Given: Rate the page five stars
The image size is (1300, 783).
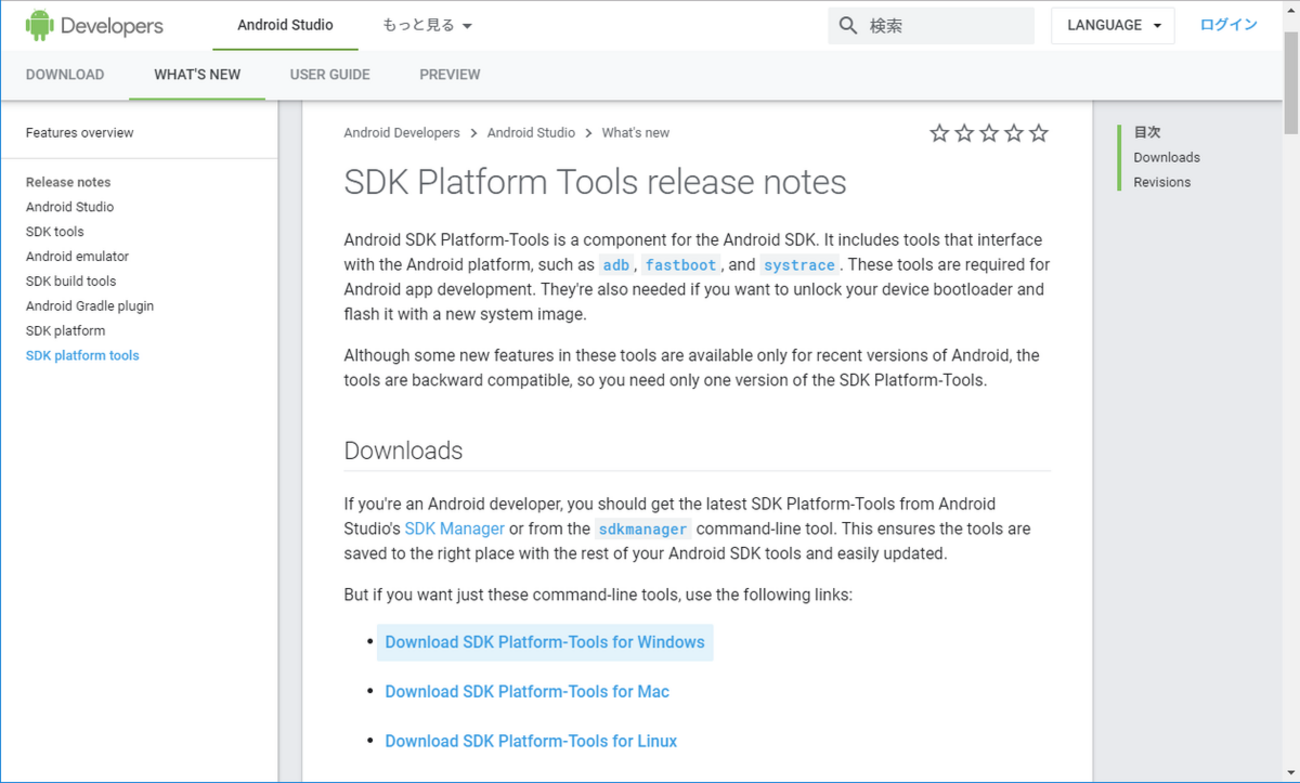Looking at the screenshot, I should point(1039,133).
